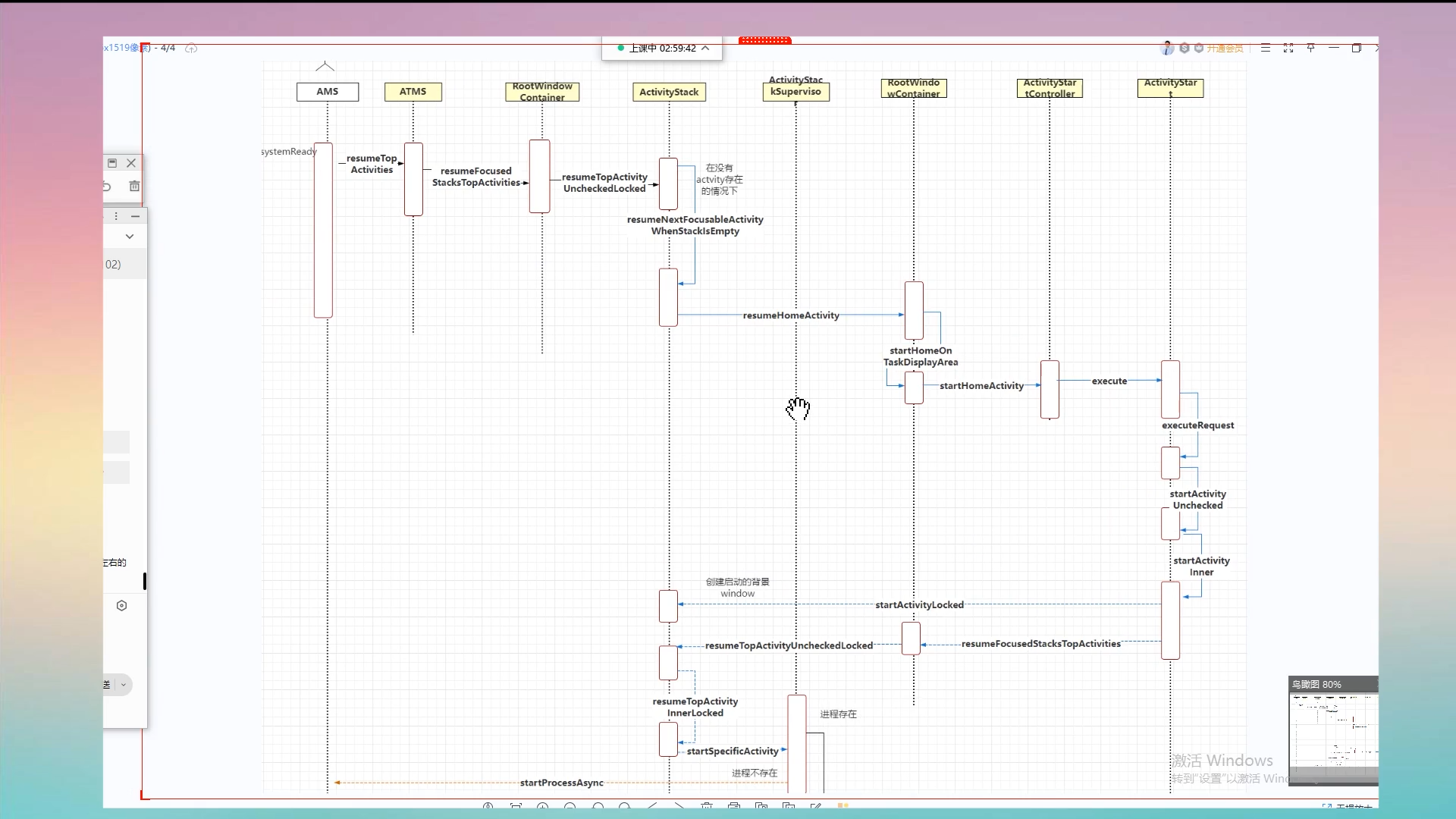Screen dimensions: 1456x819
Task: Open the hamburger menu in viewer title bar
Action: [1265, 48]
